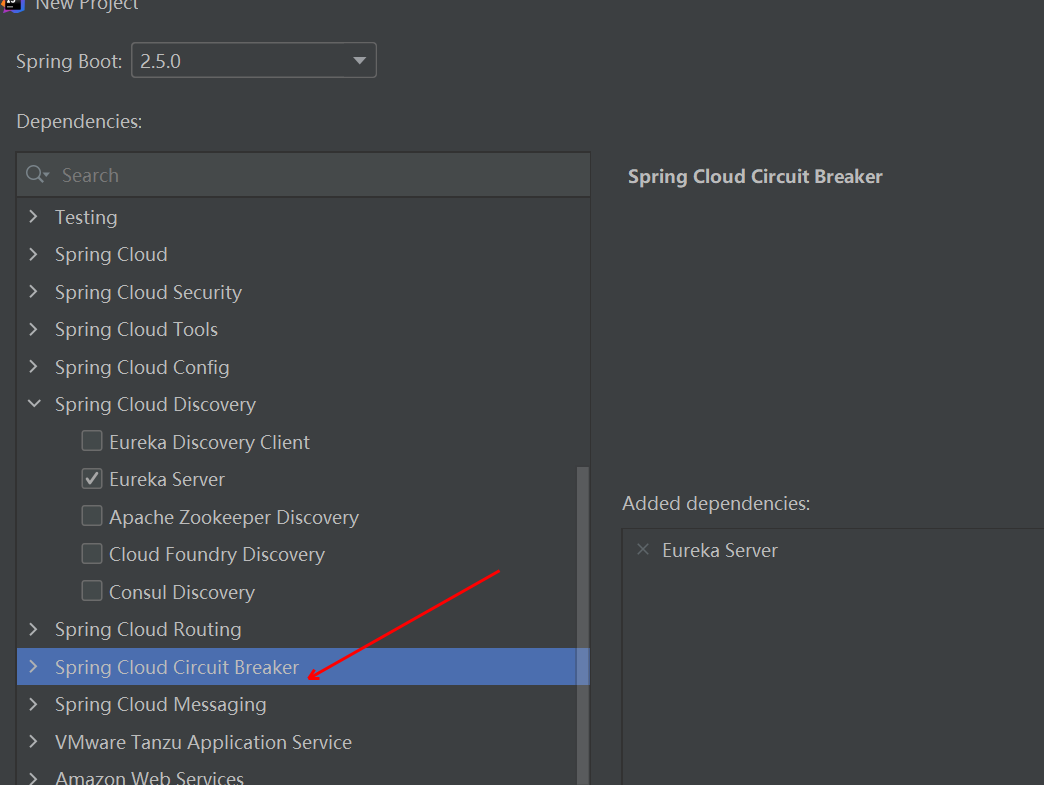This screenshot has width=1044, height=785.
Task: Click the dependency list scrollbar
Action: [583, 626]
